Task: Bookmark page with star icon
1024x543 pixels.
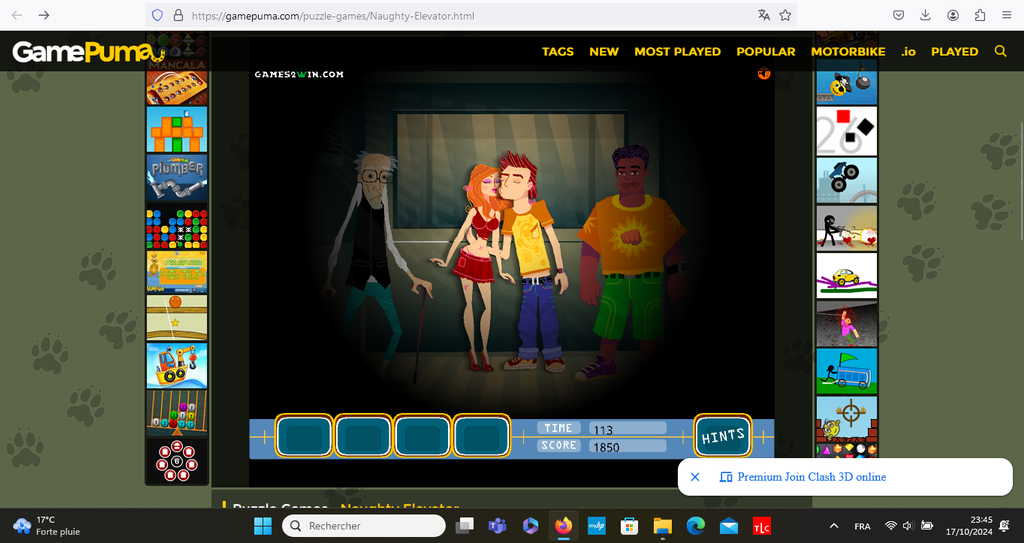Action: pyautogui.click(x=786, y=15)
